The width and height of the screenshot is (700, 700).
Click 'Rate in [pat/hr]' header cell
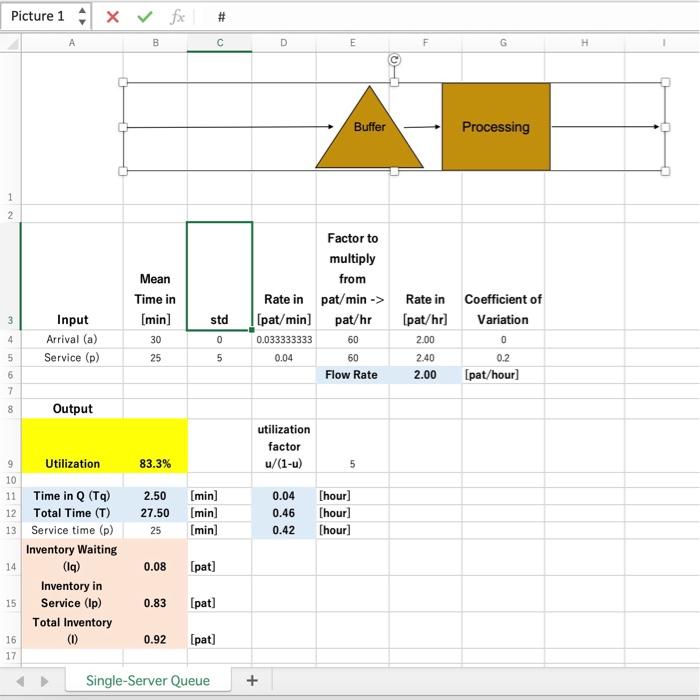pos(425,276)
